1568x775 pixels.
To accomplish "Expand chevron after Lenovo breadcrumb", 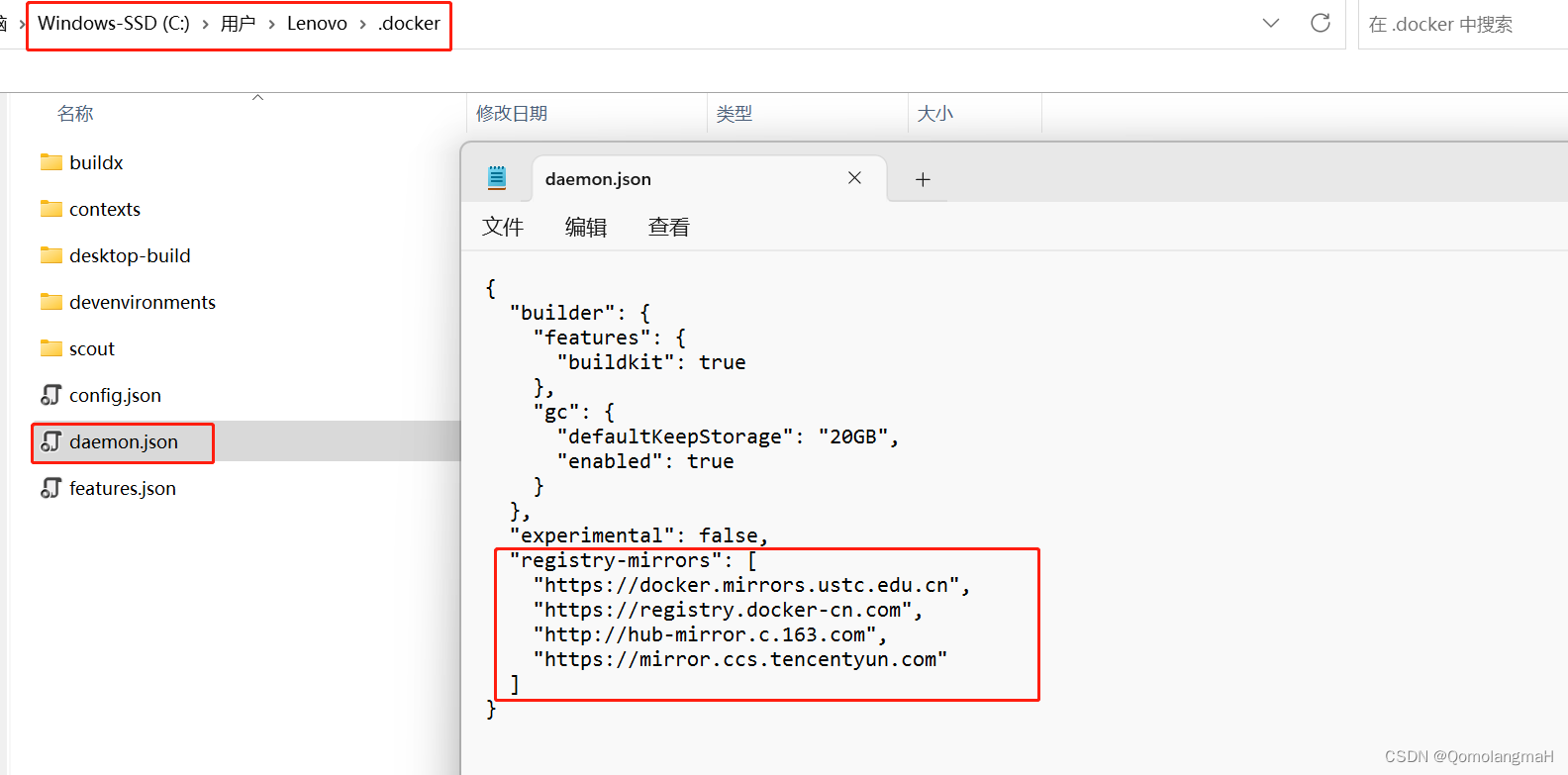I will 362,24.
